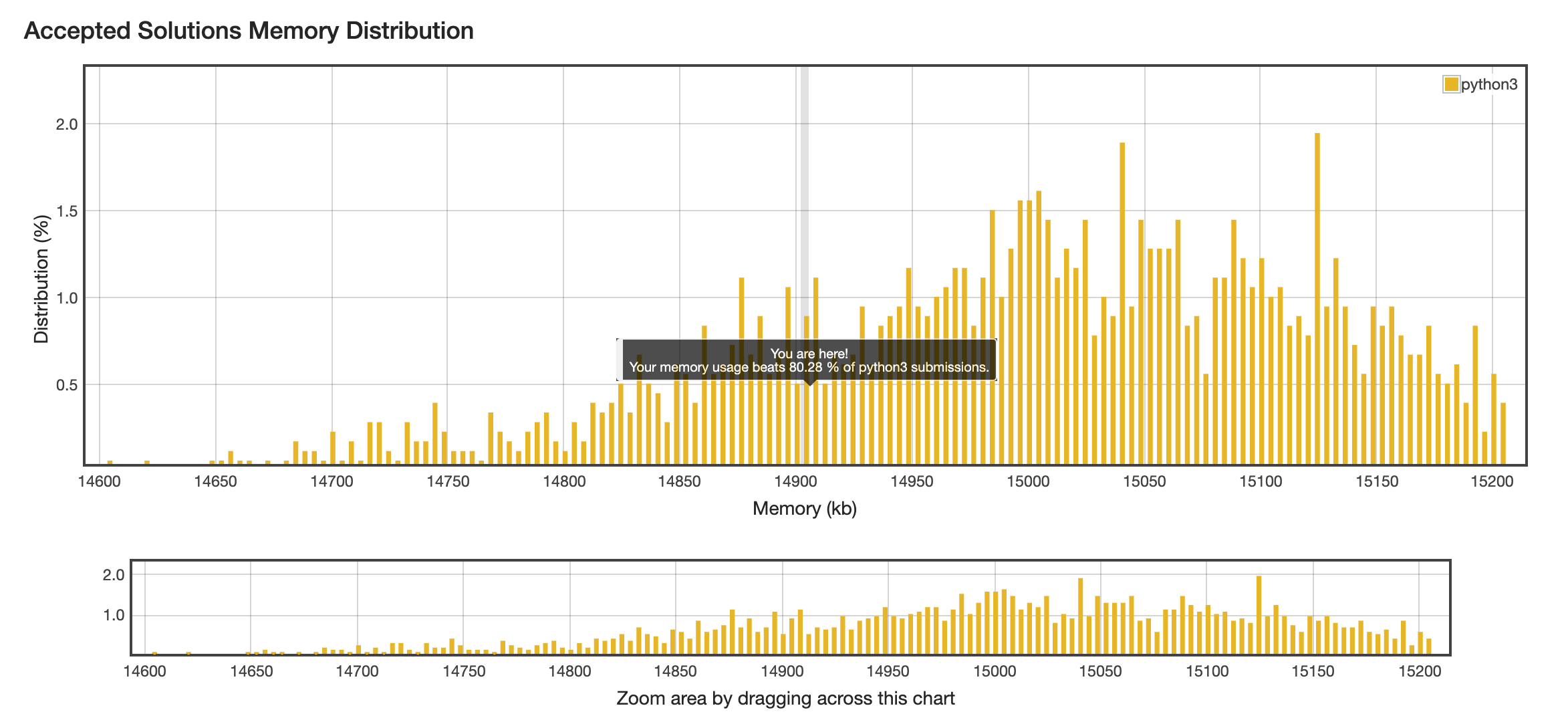The image size is (1568, 722).
Task: Toggle the python3 series legend label
Action: 1489,84
